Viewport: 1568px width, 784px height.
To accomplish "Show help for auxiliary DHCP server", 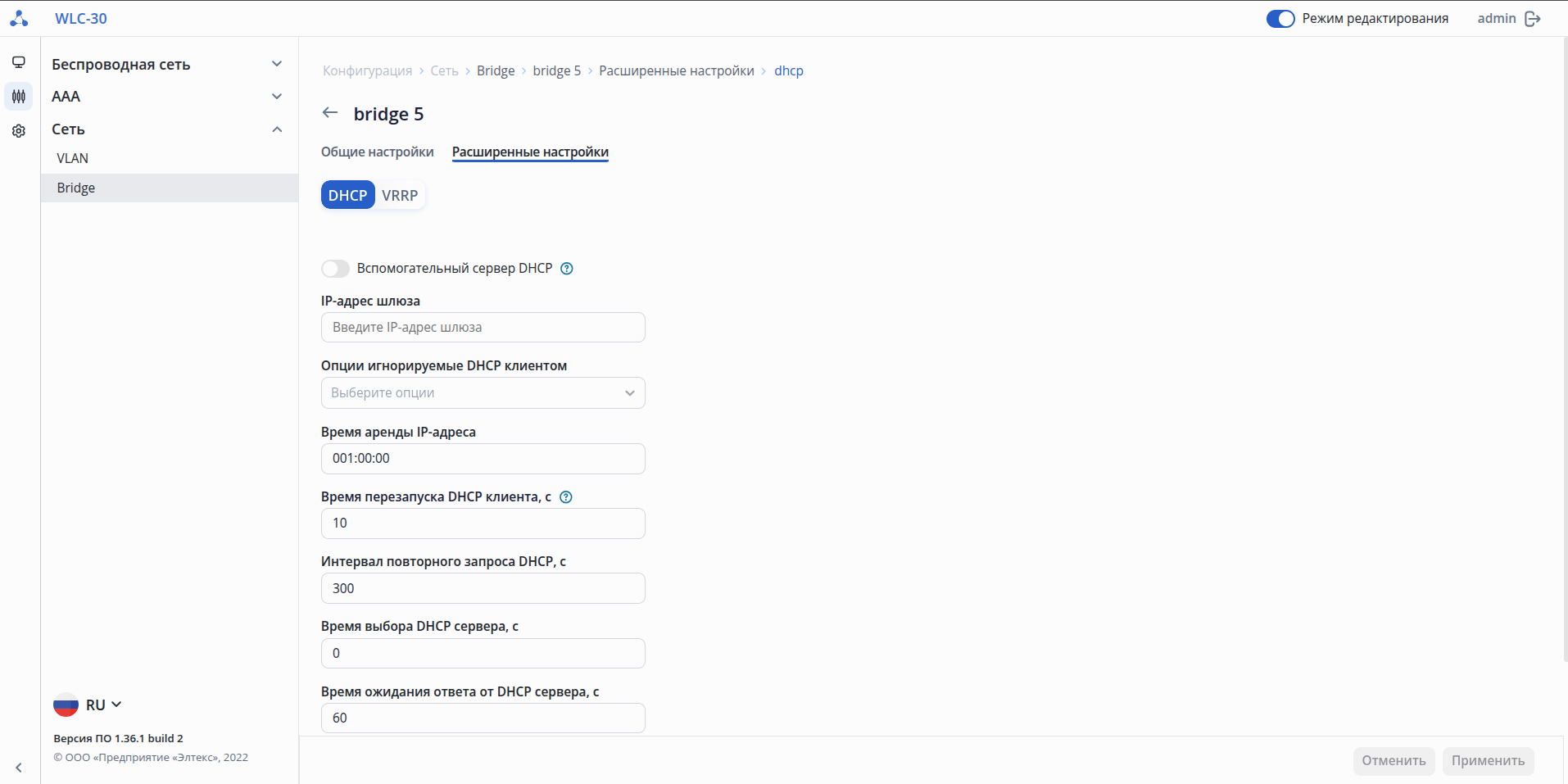I will [566, 269].
